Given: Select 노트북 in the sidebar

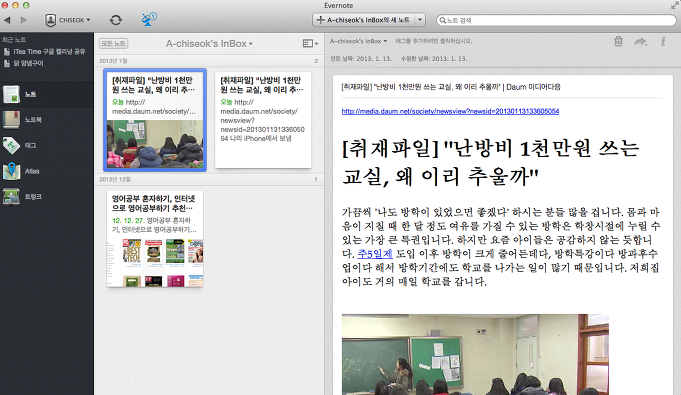Looking at the screenshot, I should pyautogui.click(x=46, y=119).
